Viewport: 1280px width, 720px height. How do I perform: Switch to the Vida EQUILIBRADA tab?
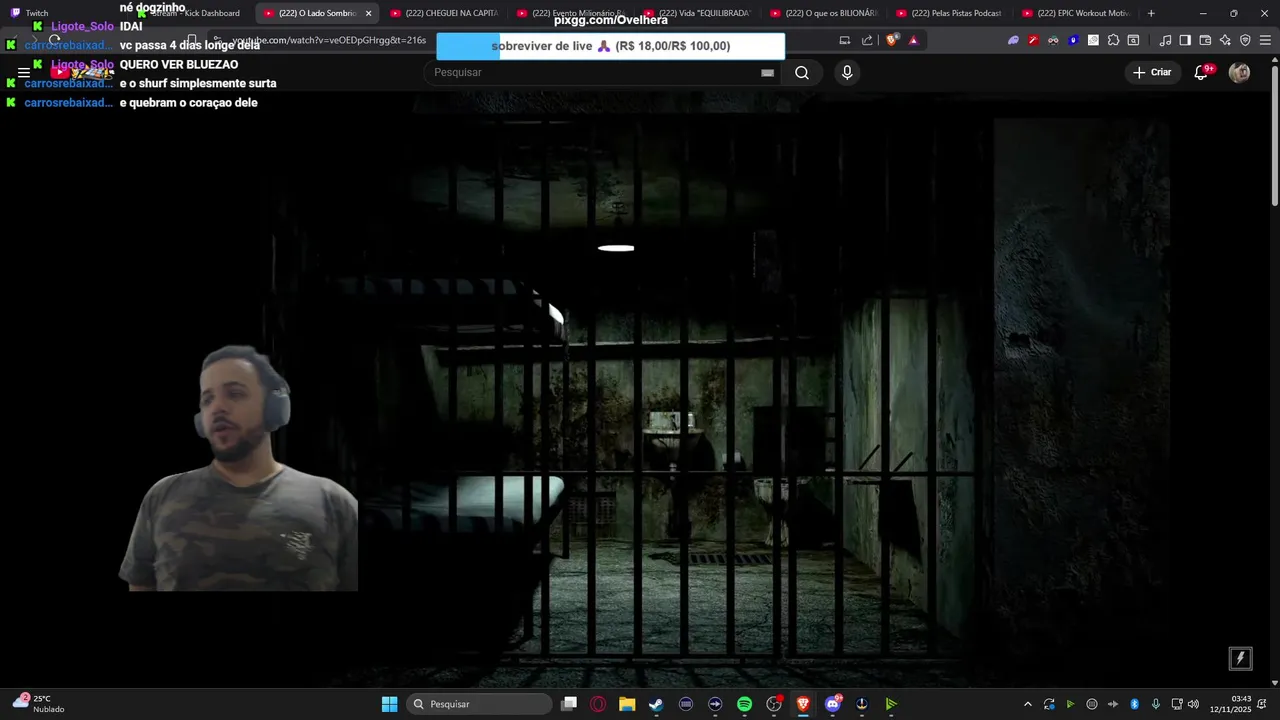click(696, 13)
